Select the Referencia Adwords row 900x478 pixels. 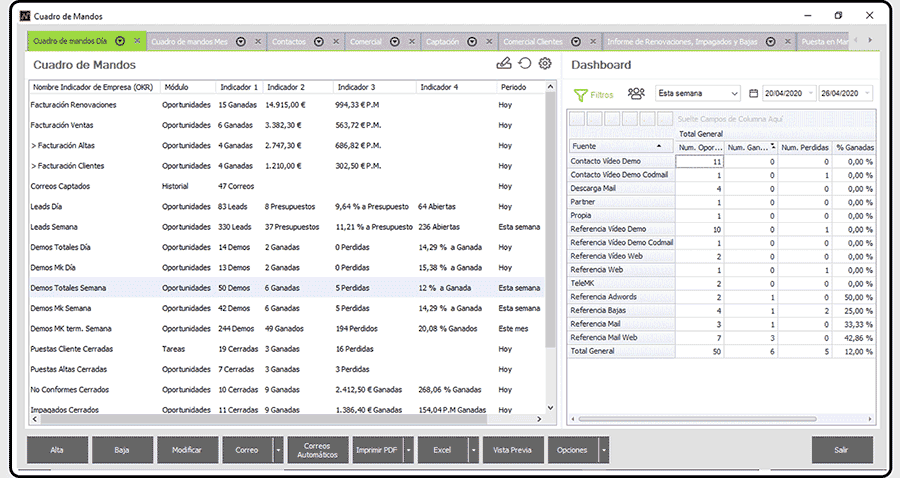tap(721, 297)
